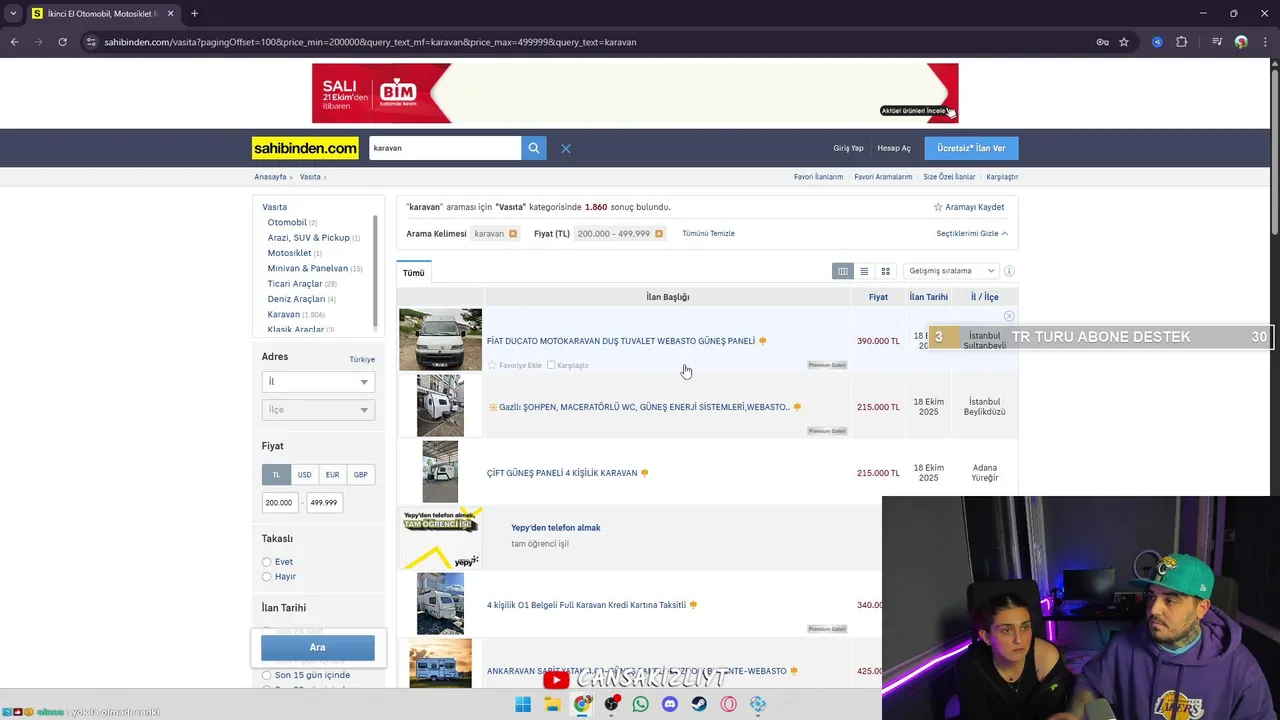Select the Tümü tab
The image size is (1280, 720).
click(414, 273)
